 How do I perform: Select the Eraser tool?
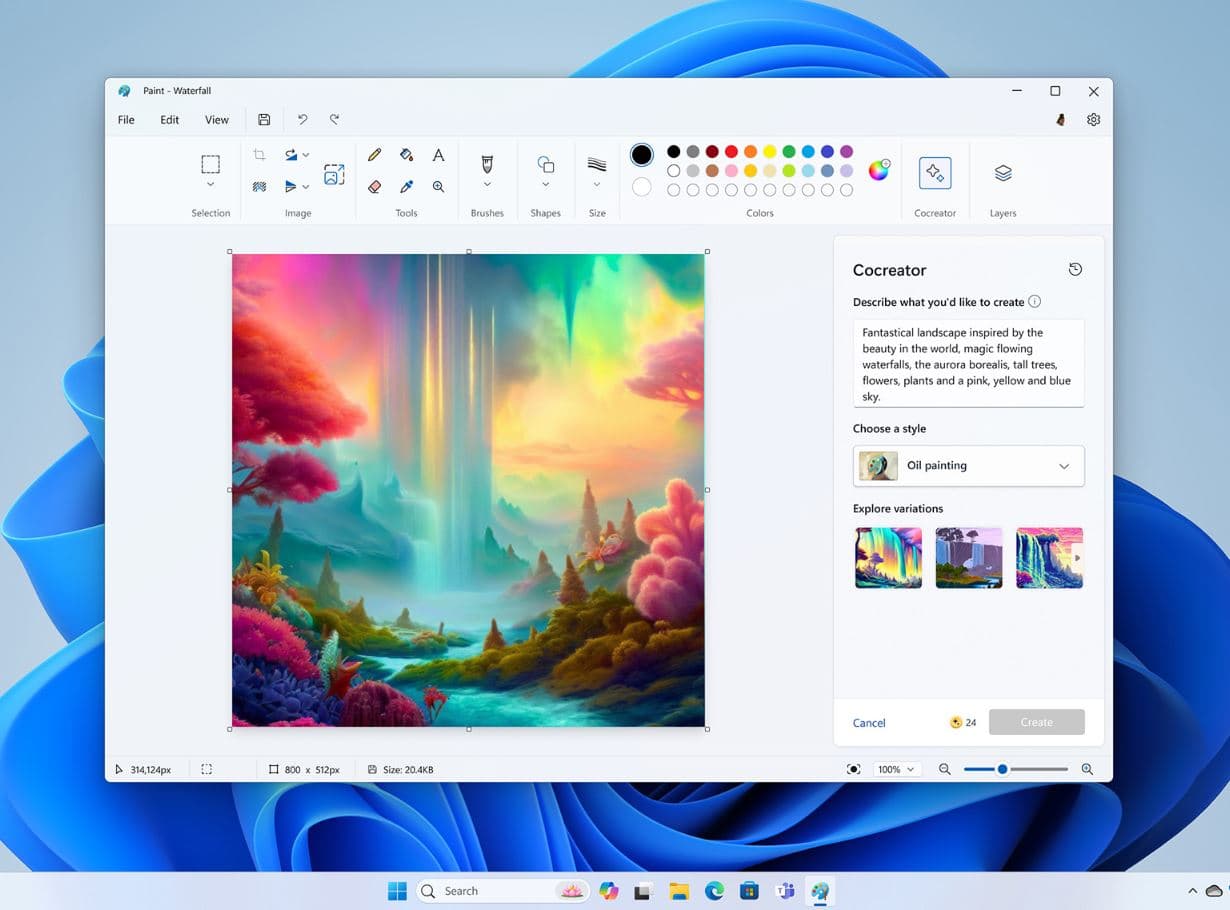374,186
